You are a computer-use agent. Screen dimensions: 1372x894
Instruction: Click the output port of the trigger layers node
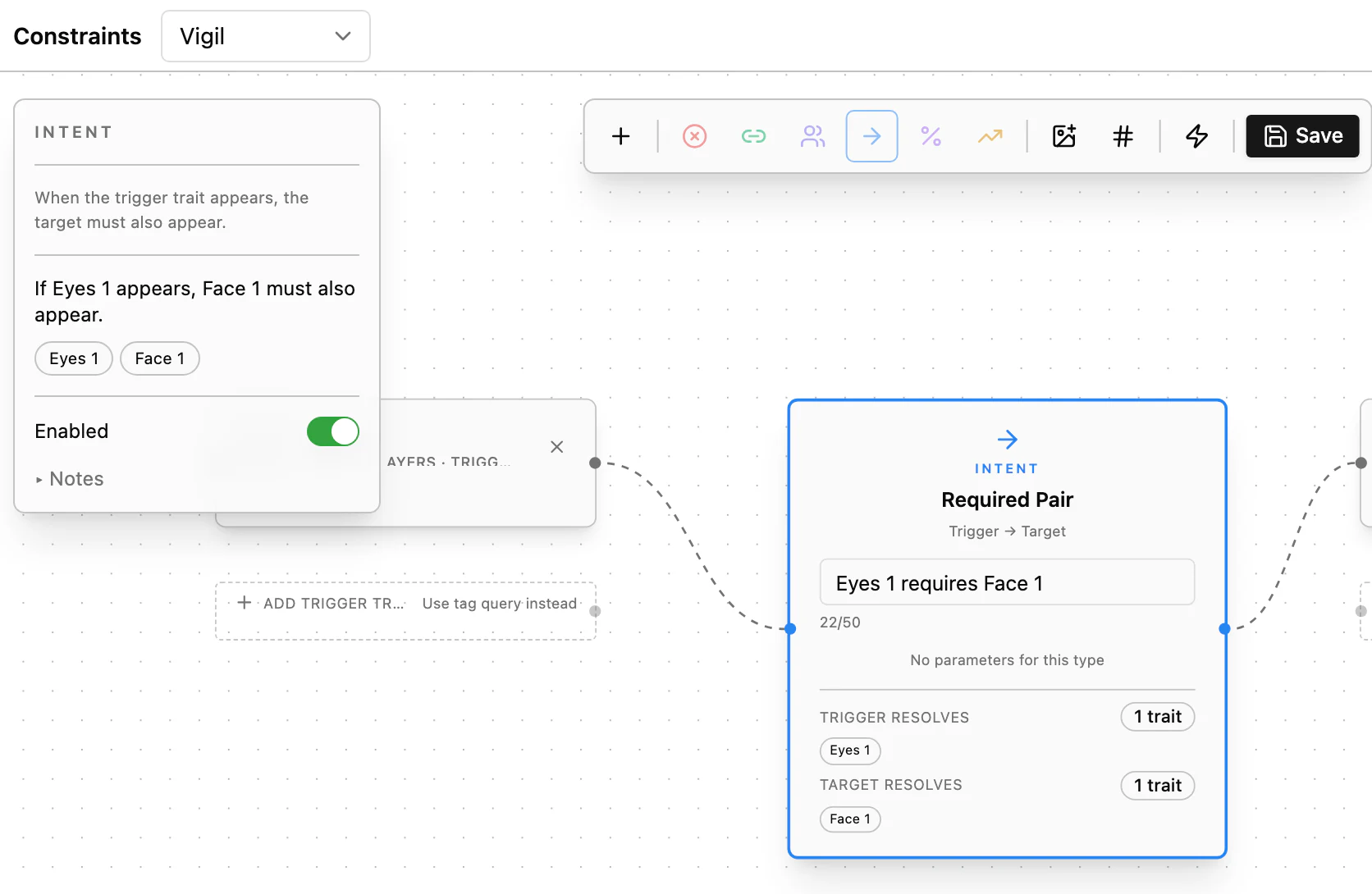pyautogui.click(x=595, y=463)
